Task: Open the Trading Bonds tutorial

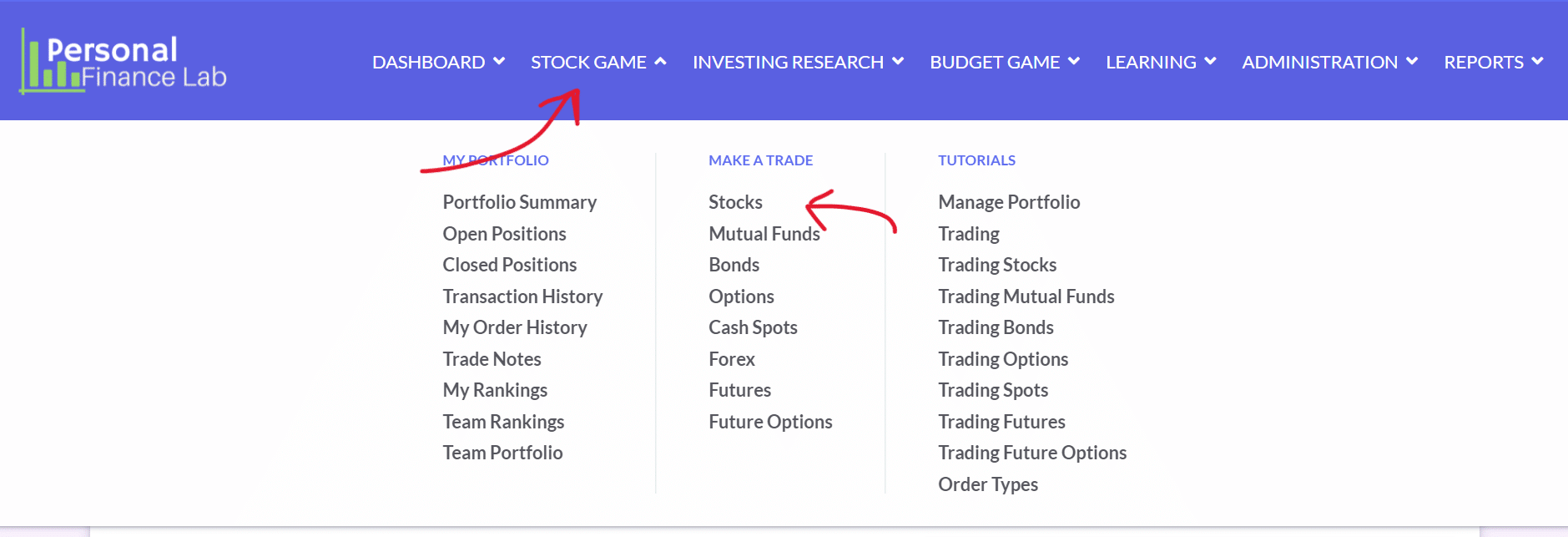Action: [x=996, y=327]
